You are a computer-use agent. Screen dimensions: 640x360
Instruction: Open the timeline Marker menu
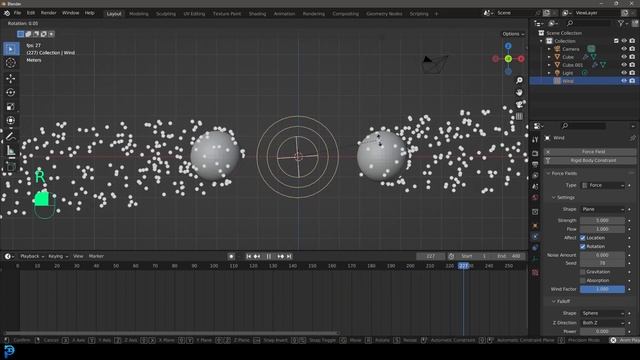pyautogui.click(x=96, y=256)
